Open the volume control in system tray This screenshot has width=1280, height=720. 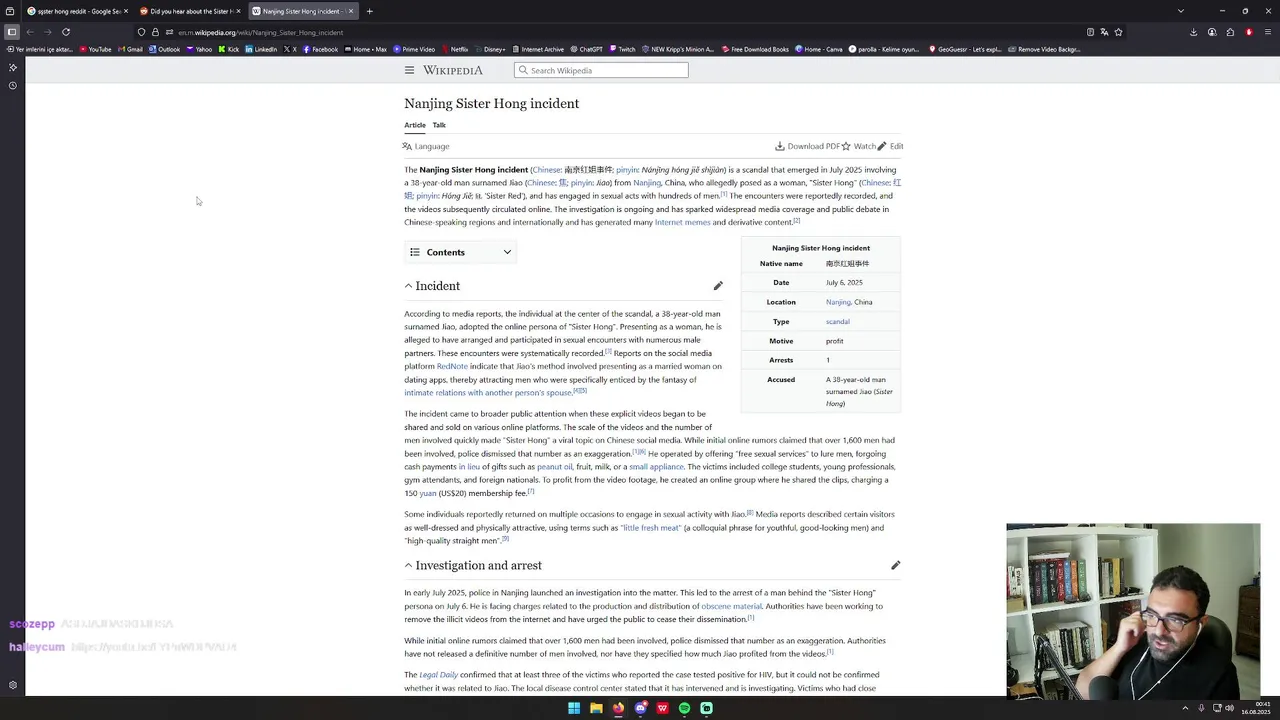[x=1230, y=708]
